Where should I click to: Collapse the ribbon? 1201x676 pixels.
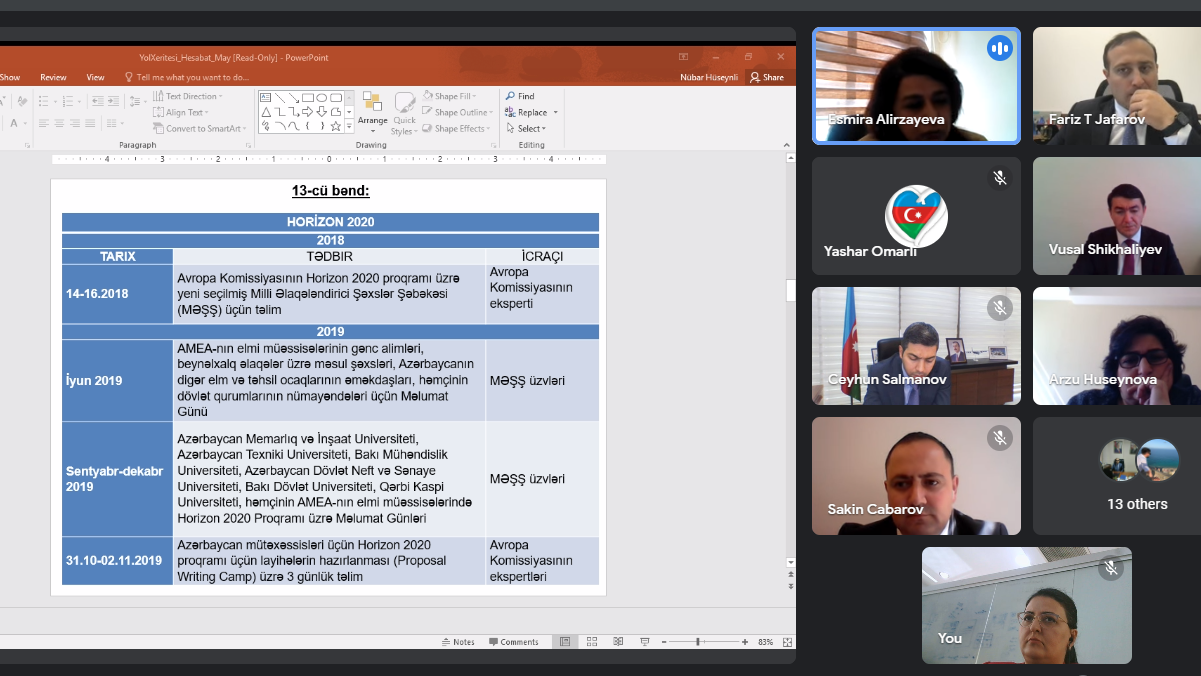pyautogui.click(x=788, y=145)
